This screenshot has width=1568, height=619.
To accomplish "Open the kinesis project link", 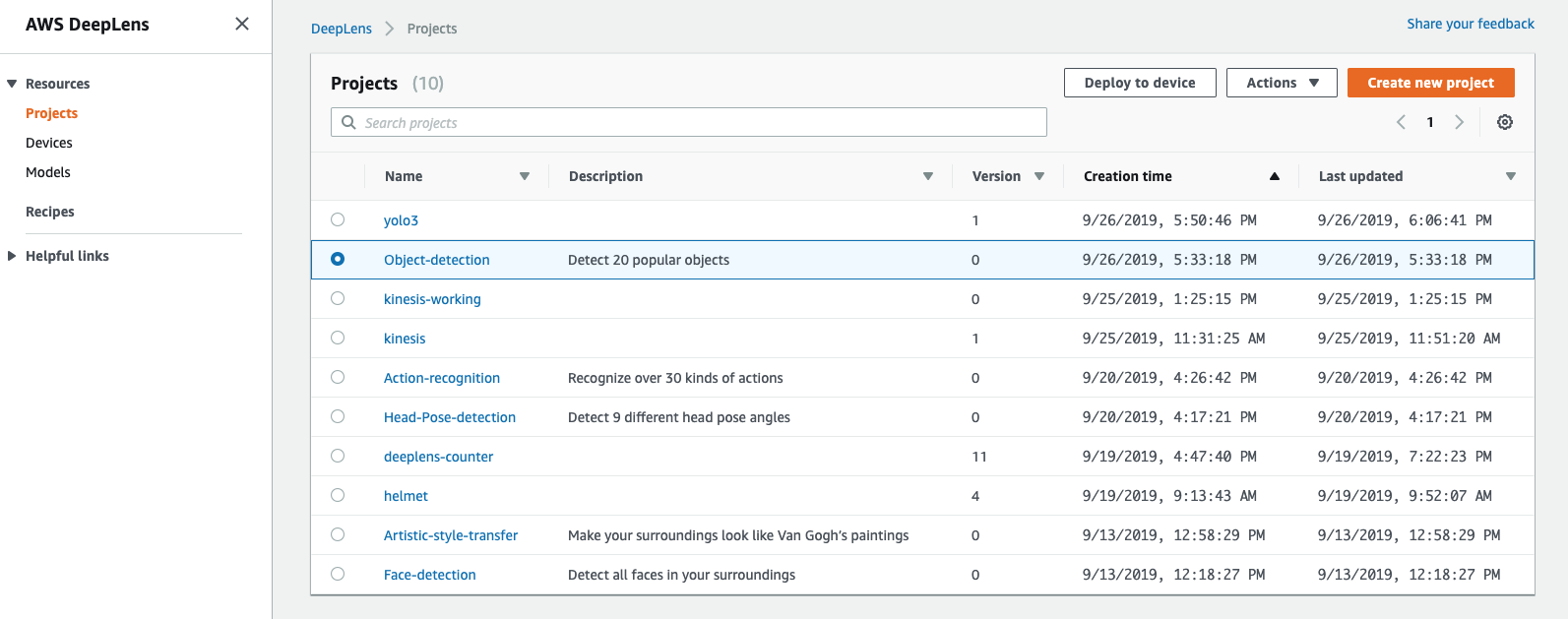I will [405, 339].
